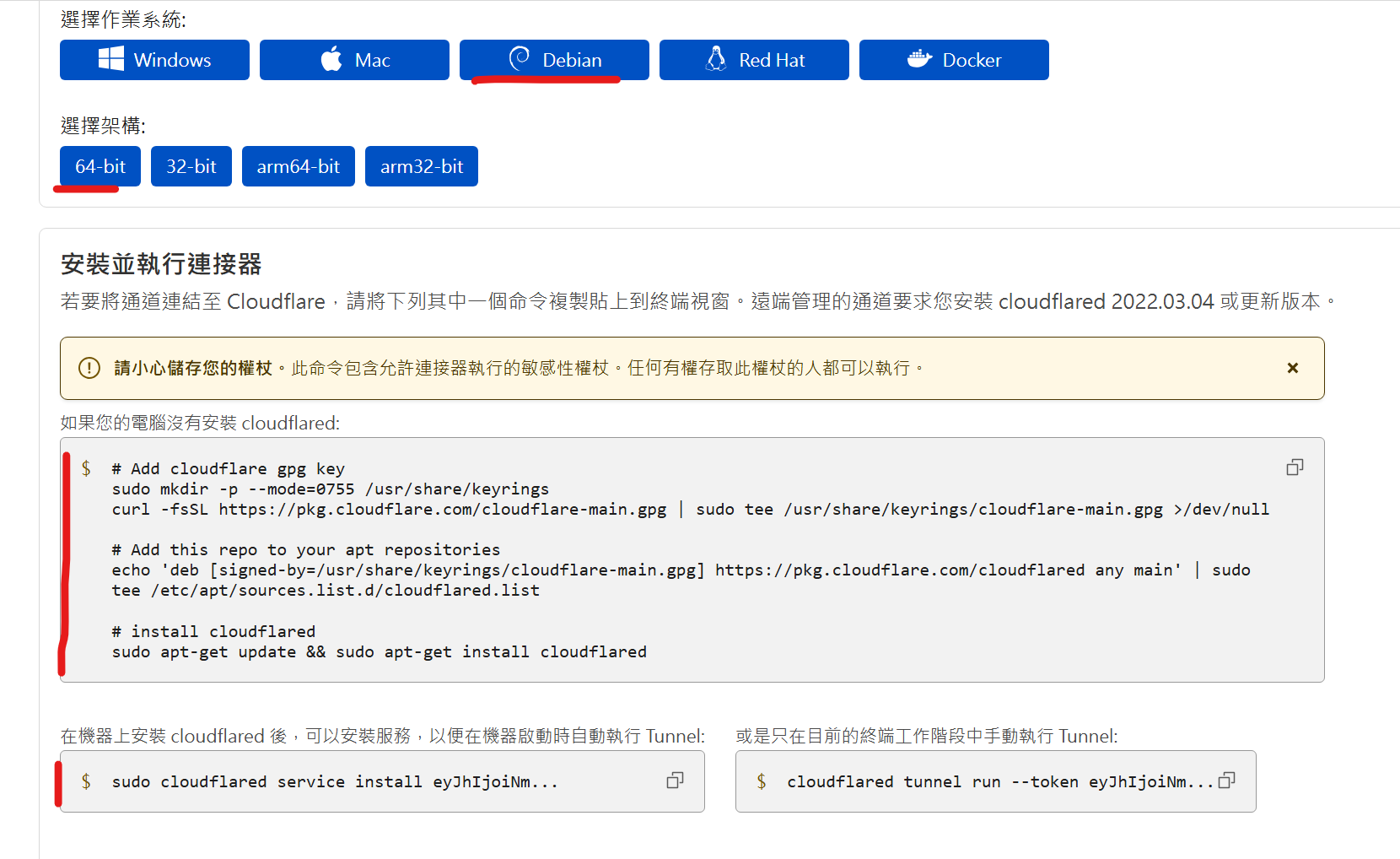The image size is (1400, 859).
Task: Choose the arm32-bit architecture
Action: coord(422,166)
